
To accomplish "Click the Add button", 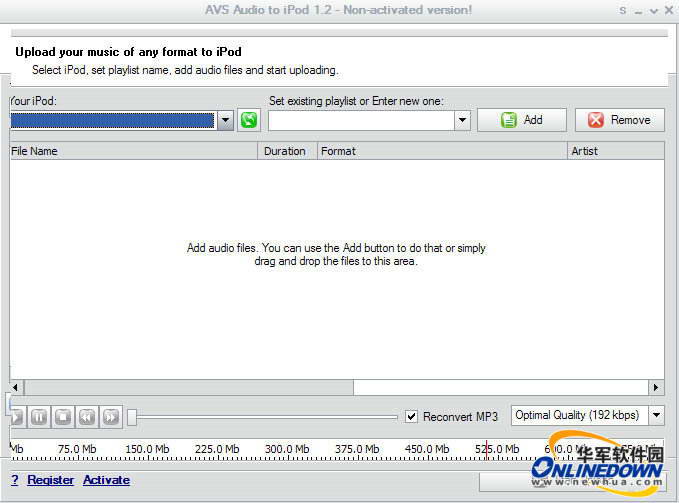I will pos(522,120).
